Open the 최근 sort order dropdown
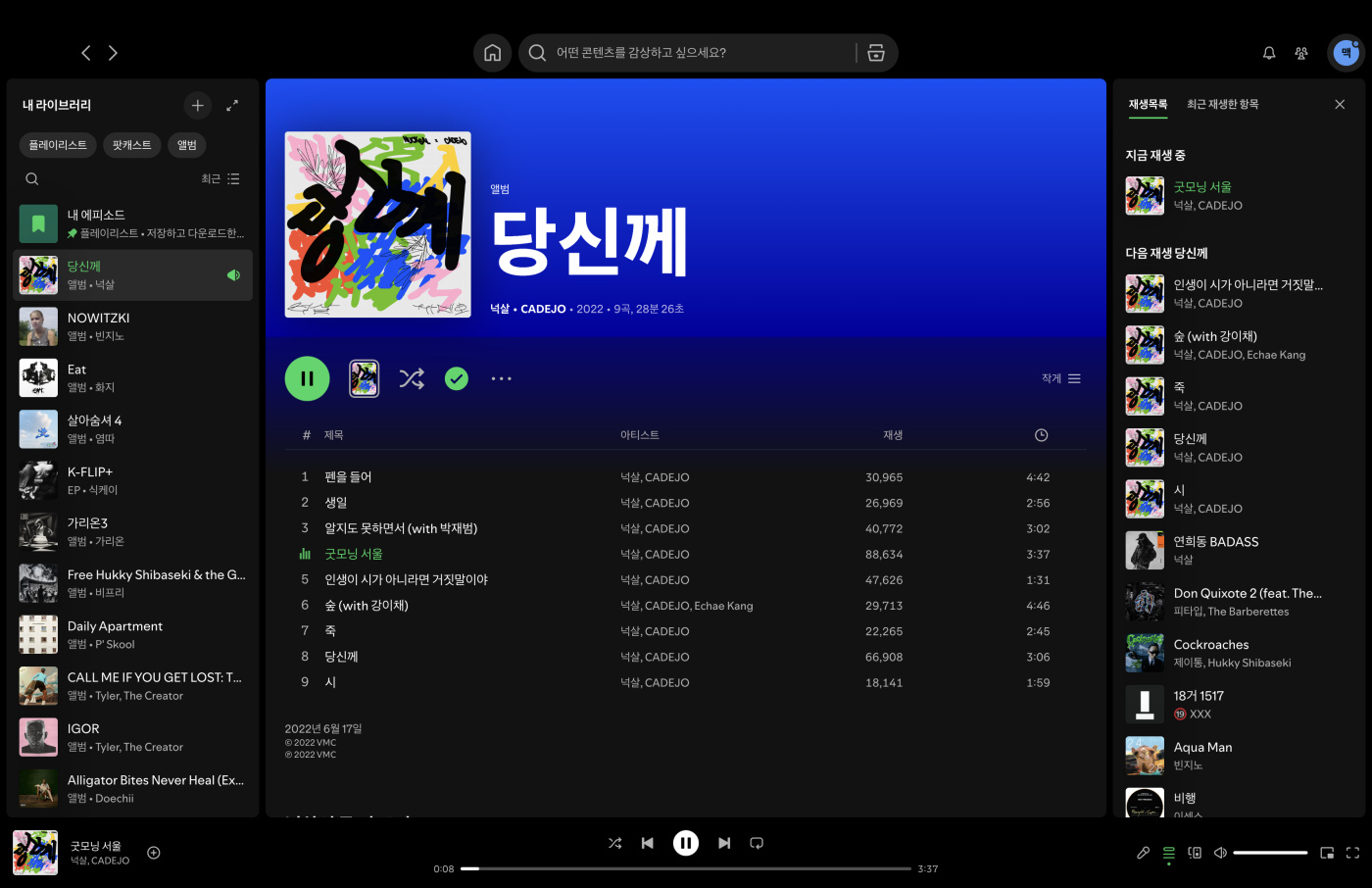 pos(220,179)
